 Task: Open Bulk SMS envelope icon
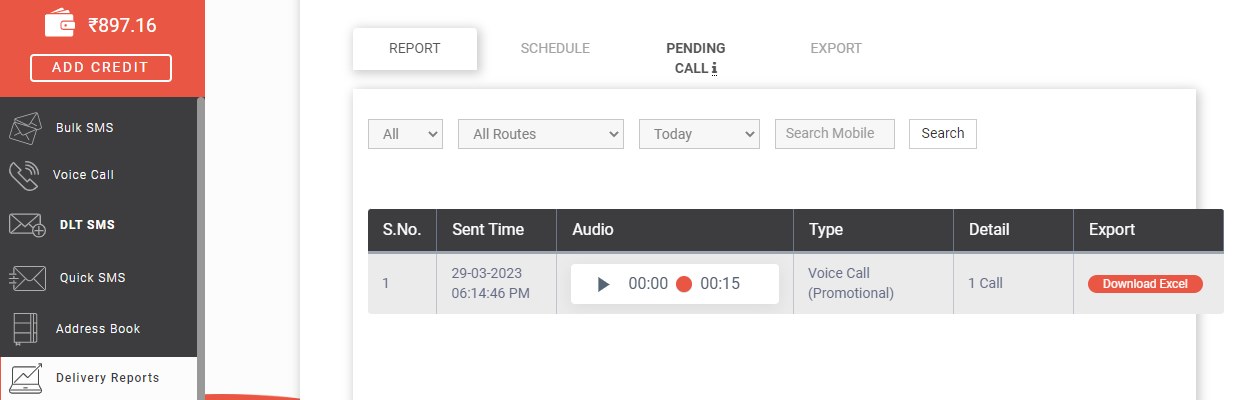click(x=24, y=128)
